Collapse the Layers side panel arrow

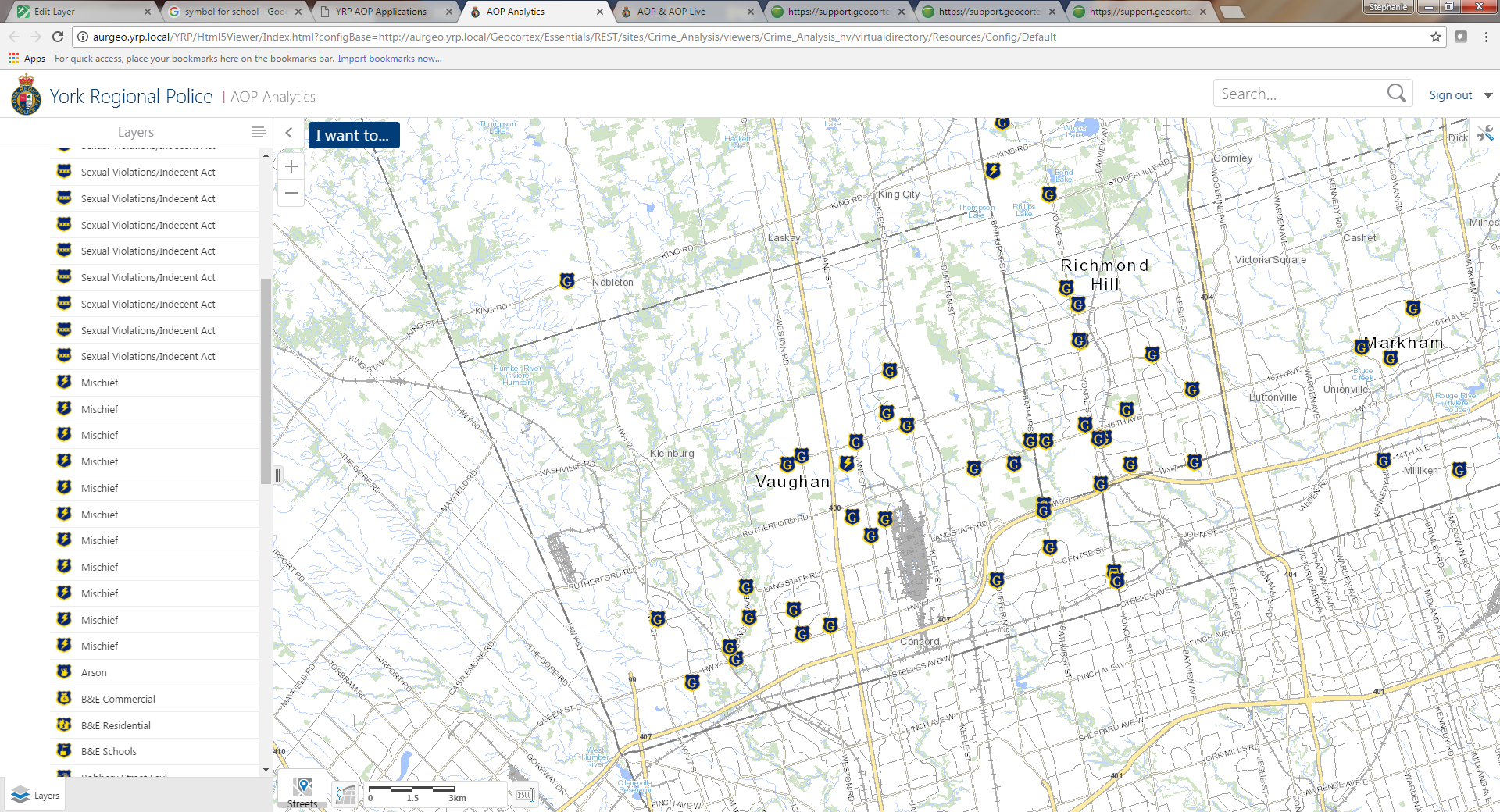(289, 133)
